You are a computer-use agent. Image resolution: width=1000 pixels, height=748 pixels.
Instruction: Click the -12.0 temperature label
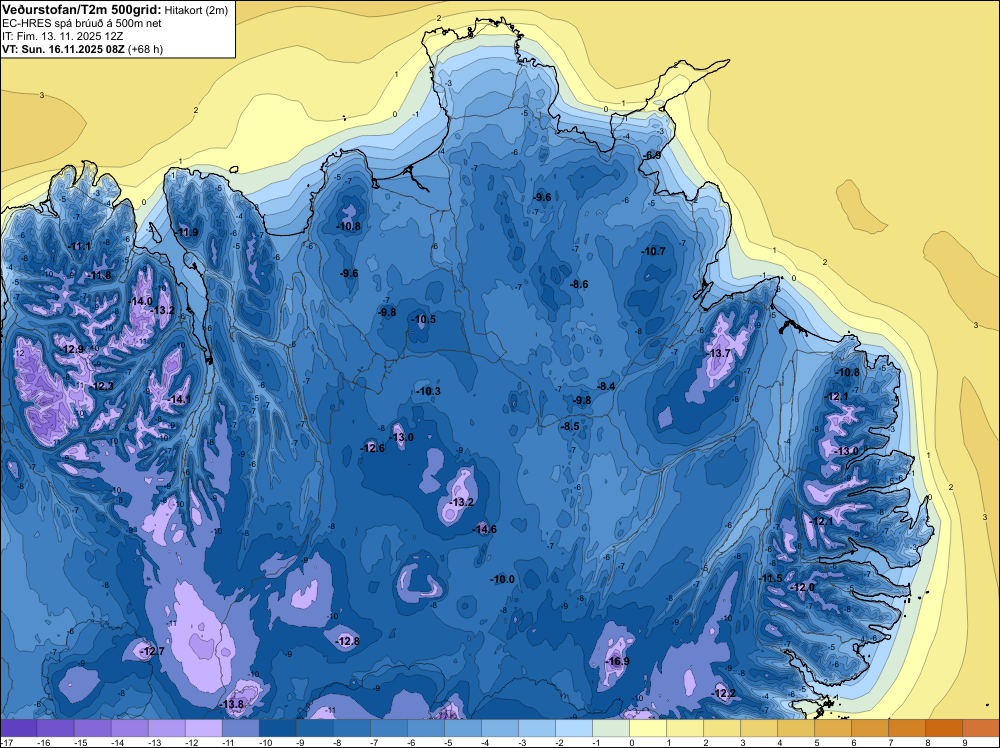click(802, 587)
